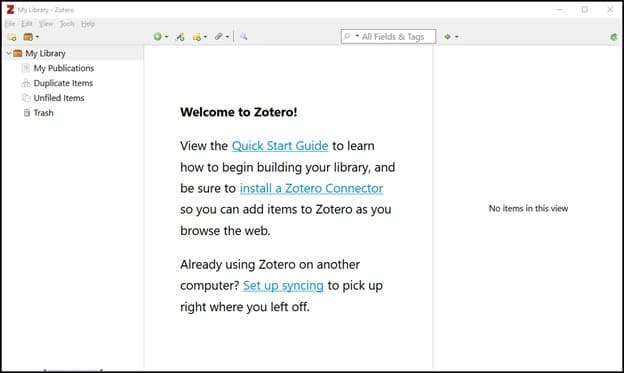Open Advanced Search magnifier icon
This screenshot has height=373, width=624.
(244, 37)
